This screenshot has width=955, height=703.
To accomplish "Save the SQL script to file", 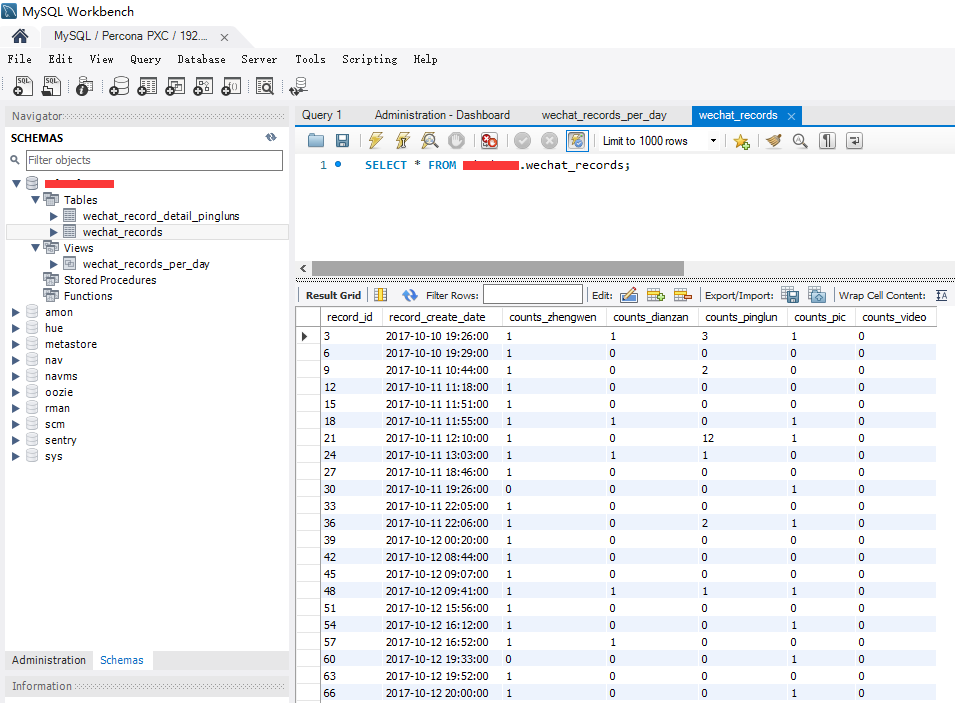I will coord(342,141).
